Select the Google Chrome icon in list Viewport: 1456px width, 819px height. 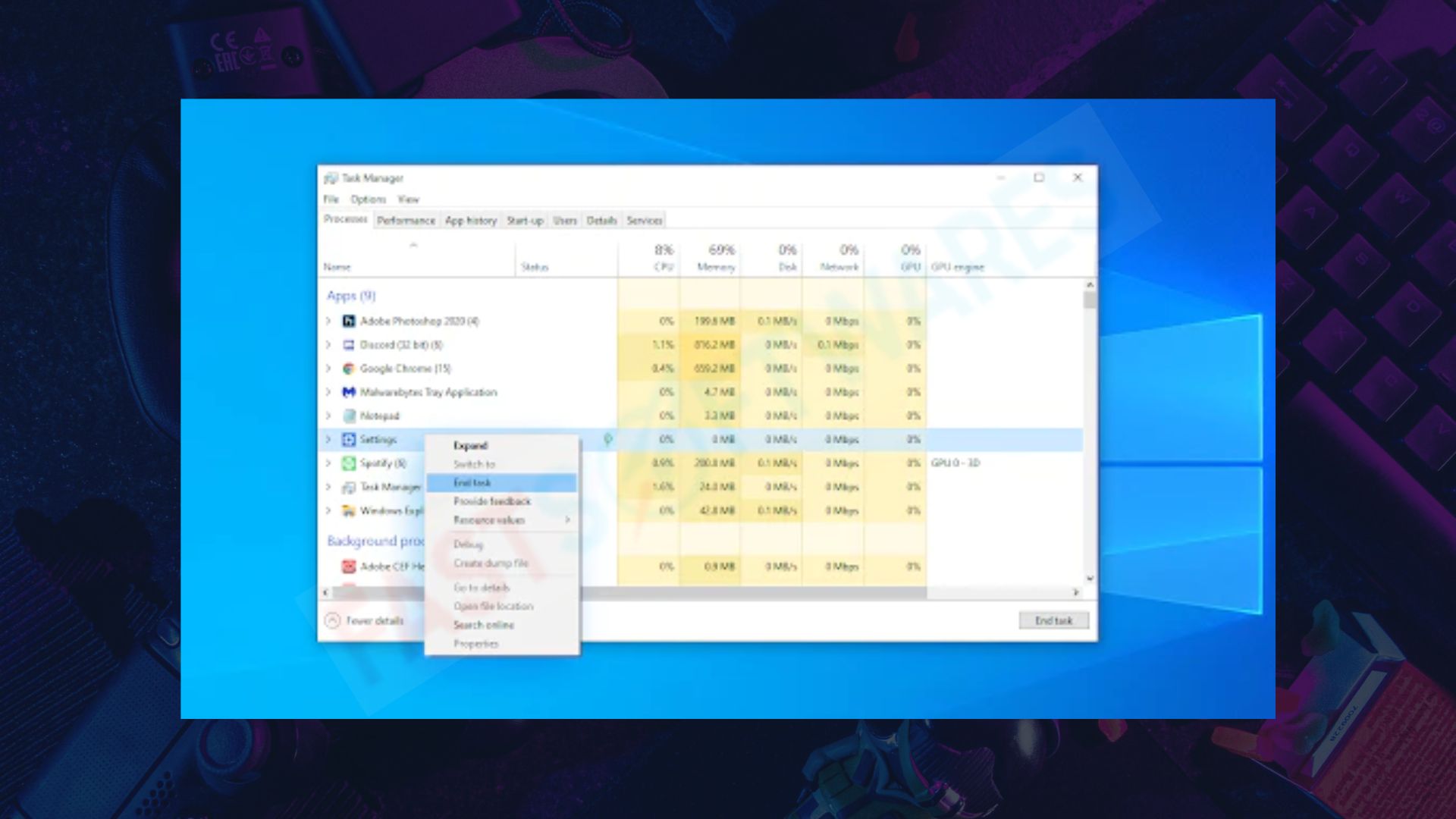[349, 369]
